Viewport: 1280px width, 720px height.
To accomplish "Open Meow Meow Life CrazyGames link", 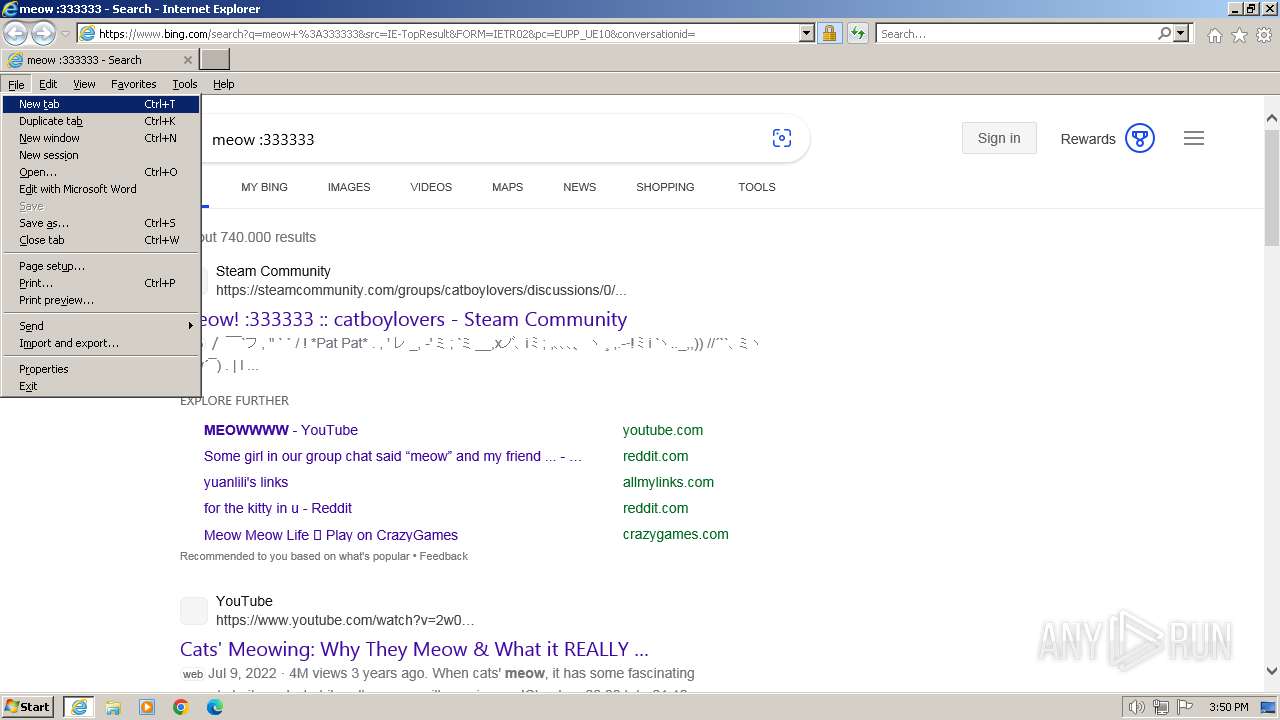I will coord(331,535).
